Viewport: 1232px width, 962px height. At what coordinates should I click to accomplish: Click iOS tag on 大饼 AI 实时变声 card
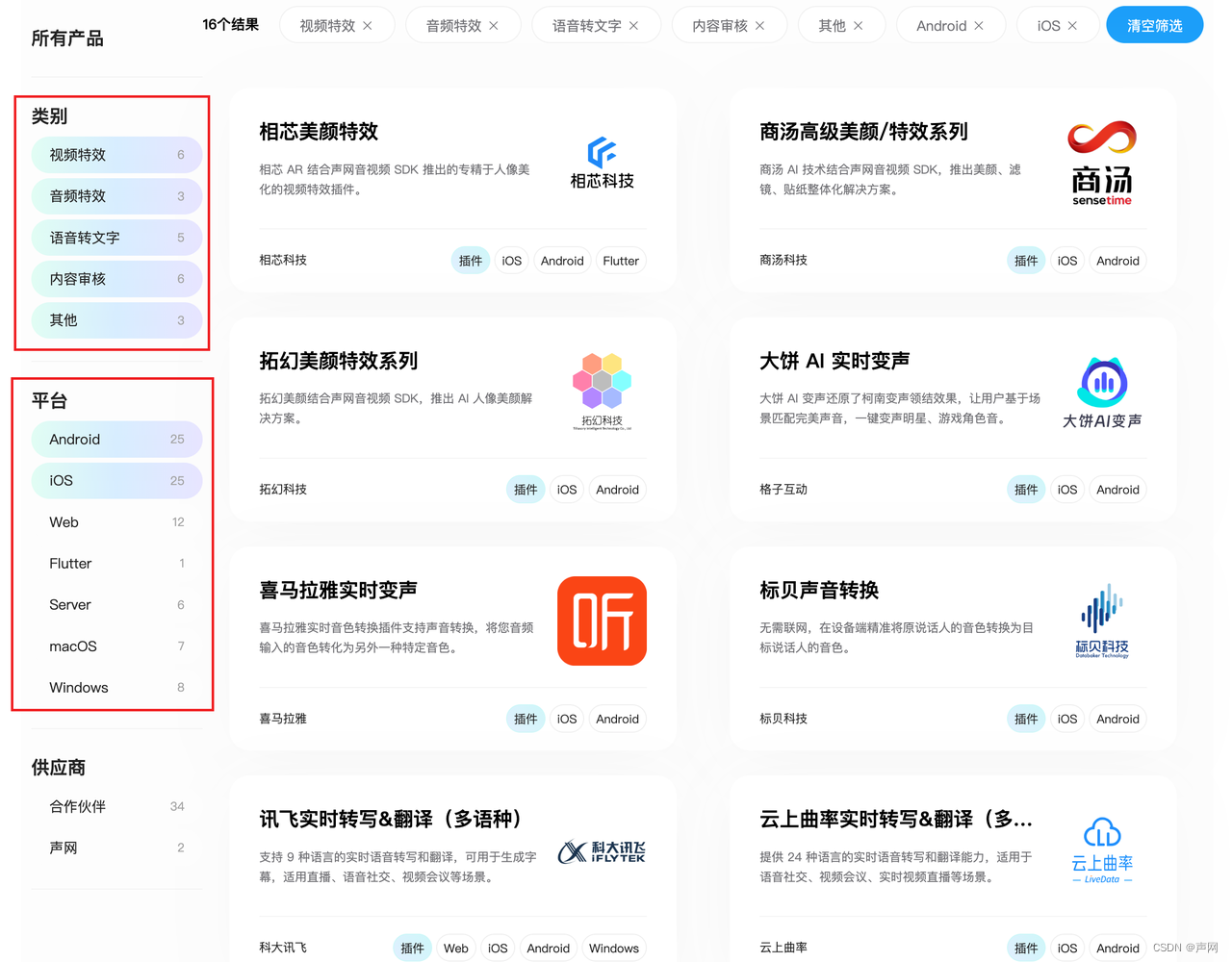1067,490
